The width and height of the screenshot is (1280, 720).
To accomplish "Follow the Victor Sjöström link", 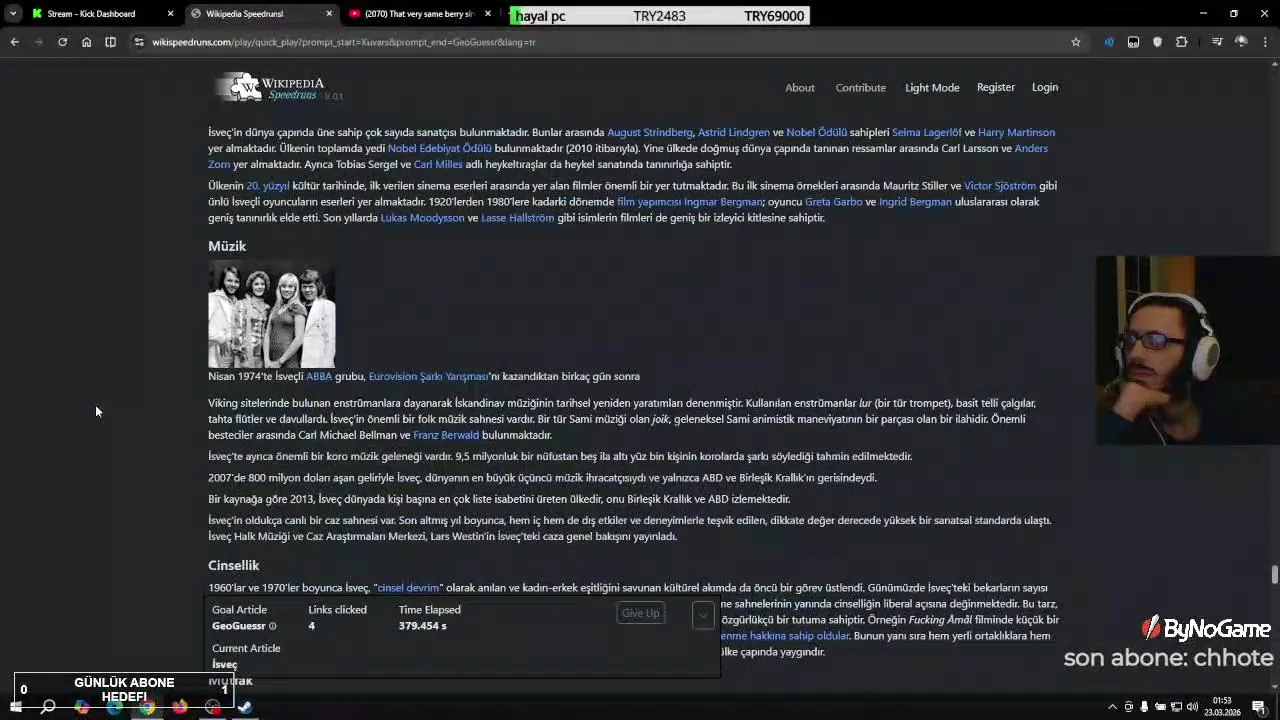I will tap(1000, 185).
